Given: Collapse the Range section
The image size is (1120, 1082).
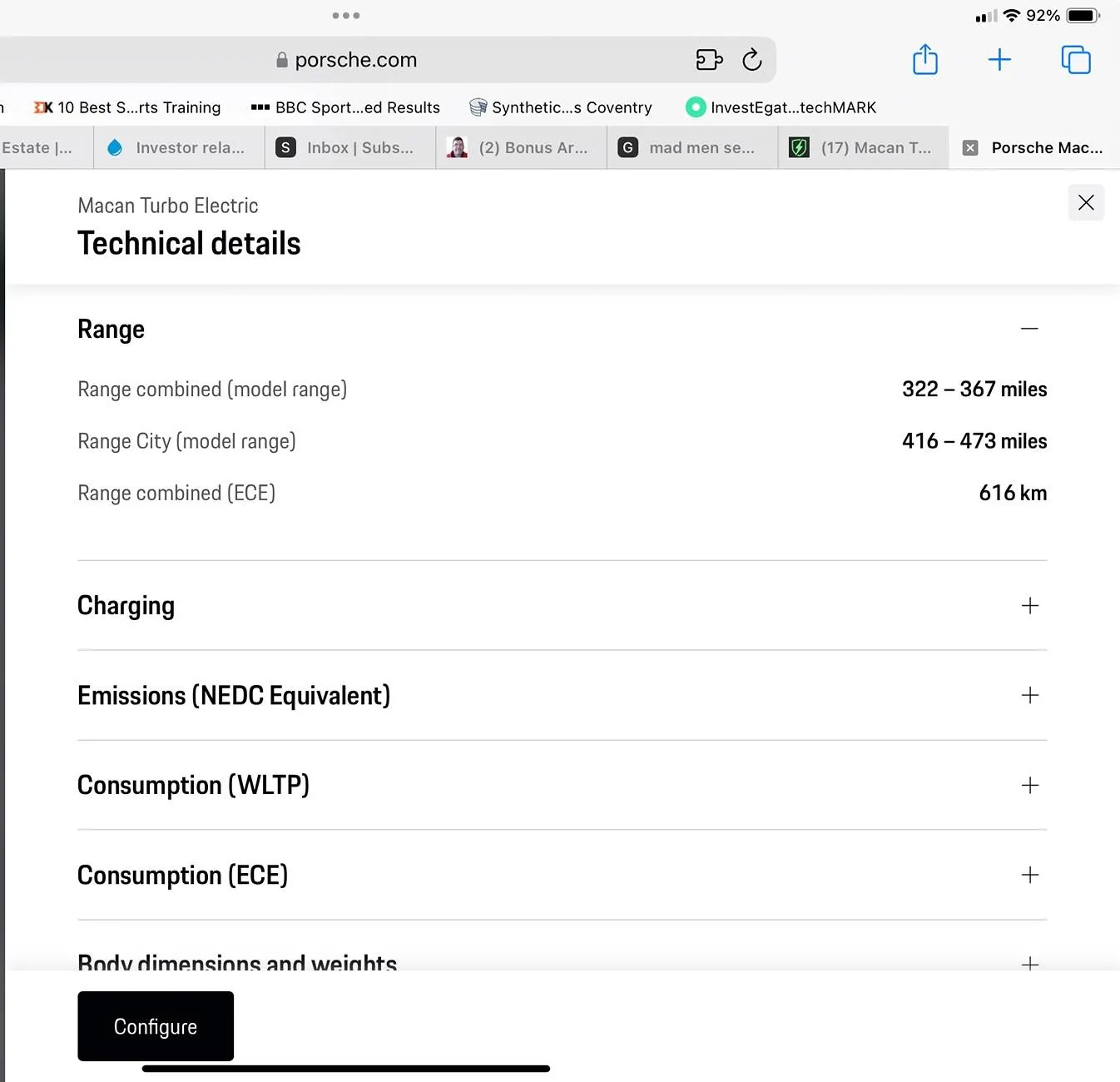Looking at the screenshot, I should coord(1029,329).
